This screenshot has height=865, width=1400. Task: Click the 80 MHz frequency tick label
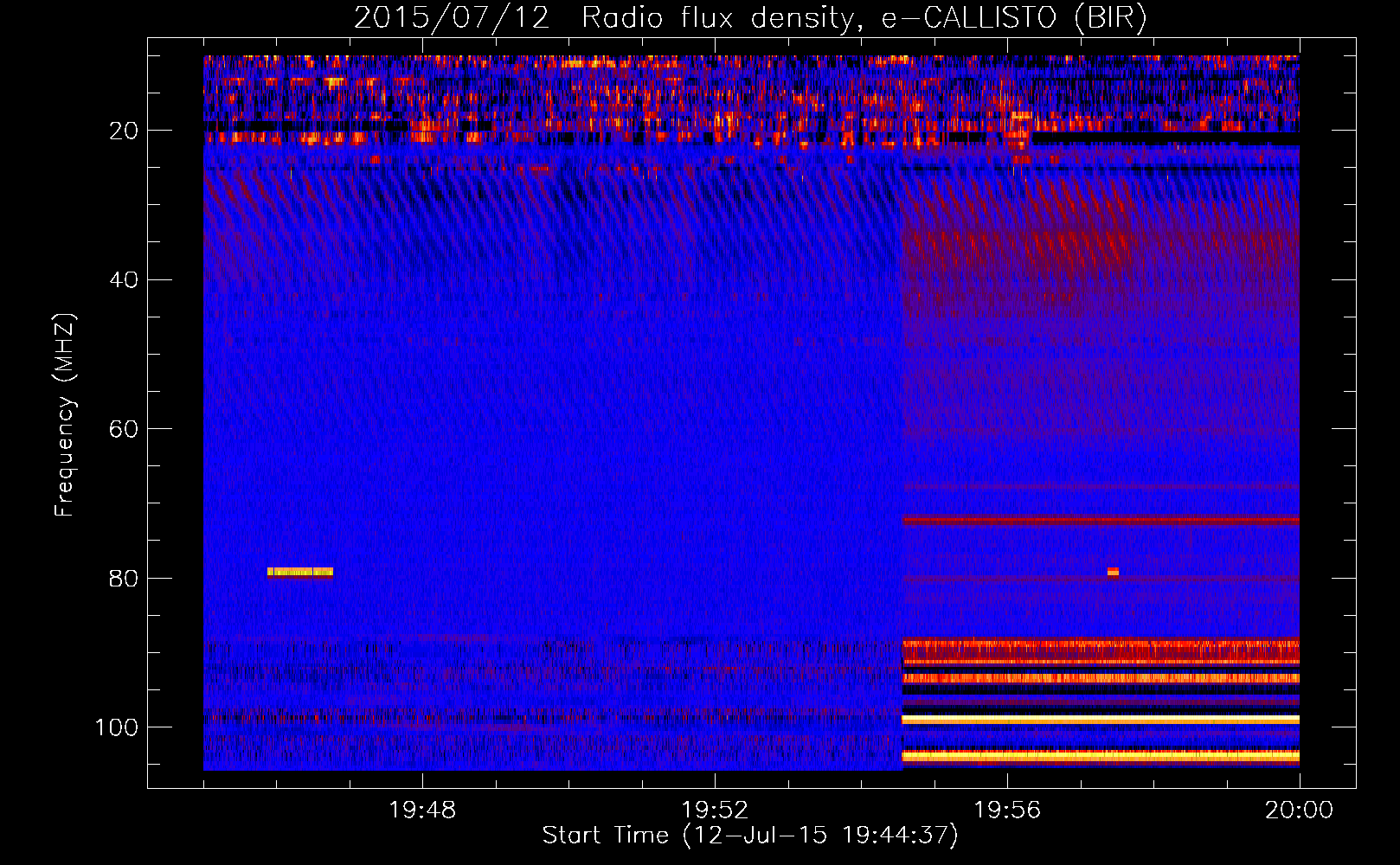(x=124, y=579)
